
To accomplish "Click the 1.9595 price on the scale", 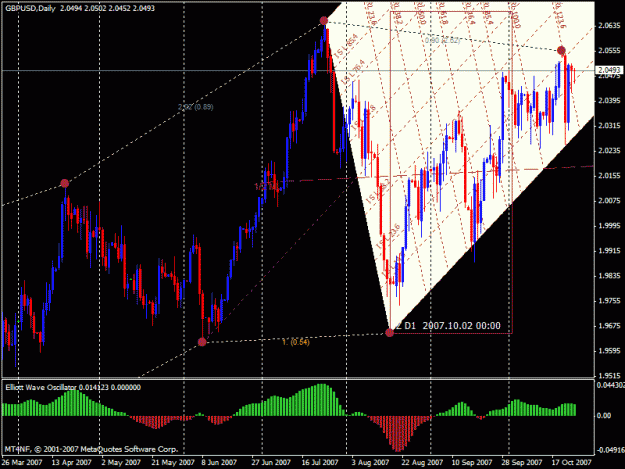I will [x=609, y=351].
